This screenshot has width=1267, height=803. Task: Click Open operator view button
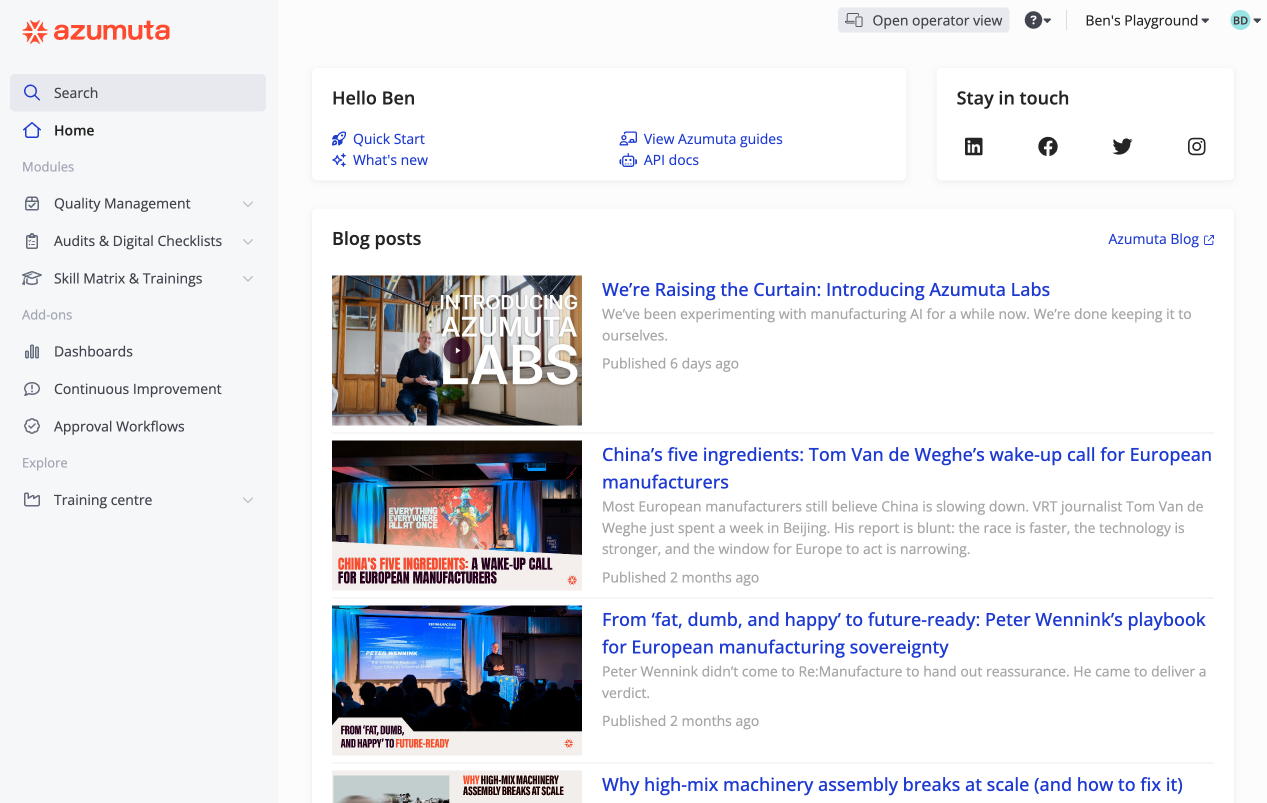click(x=924, y=20)
